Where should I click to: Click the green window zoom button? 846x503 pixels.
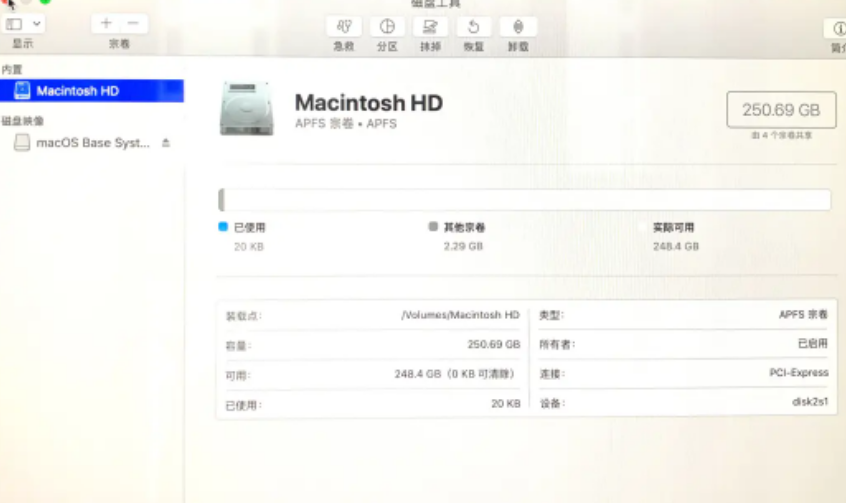[45, 2]
